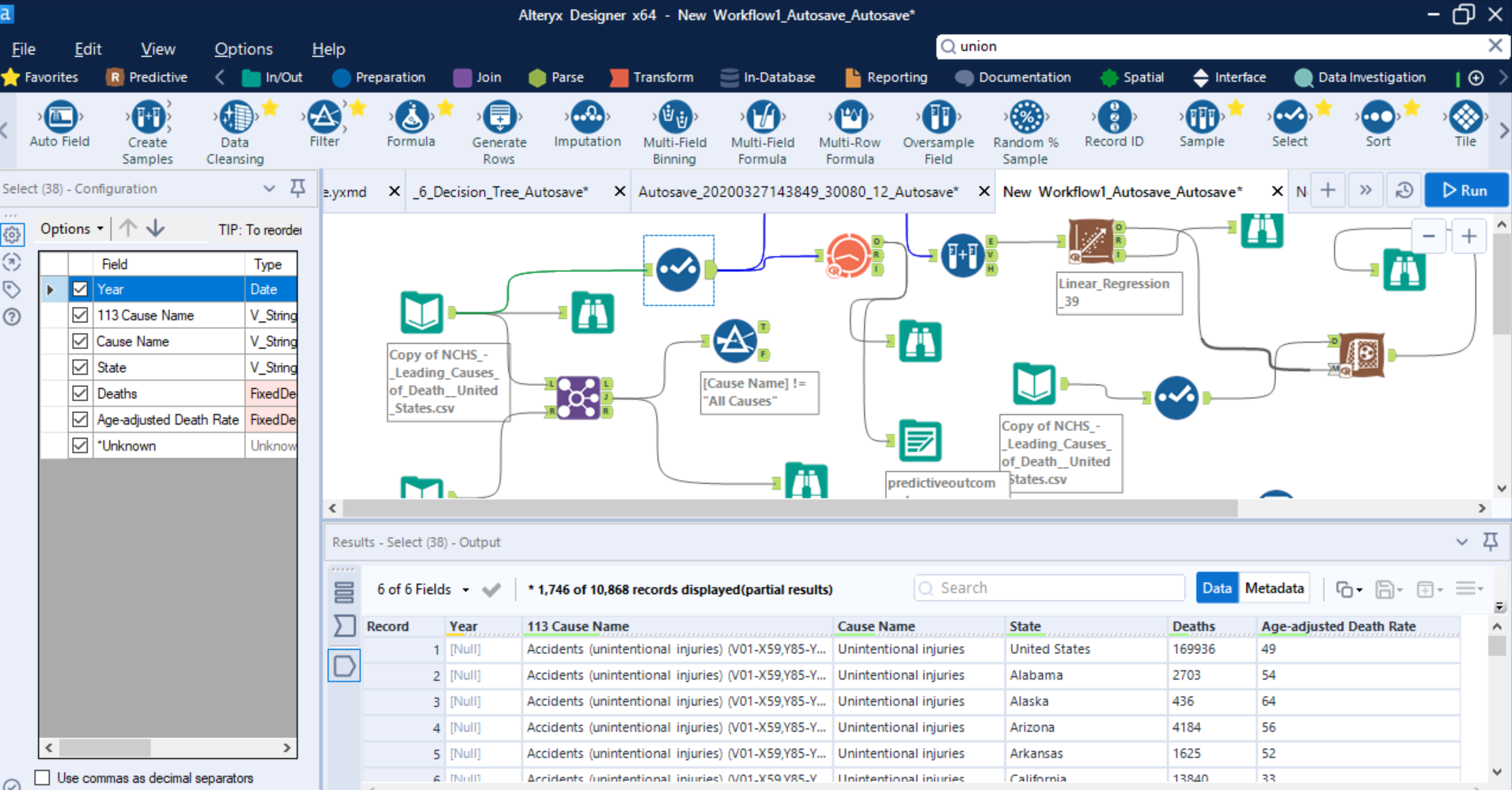The height and width of the screenshot is (790, 1512).
Task: Switch to the Preparation tool category
Action: [379, 77]
